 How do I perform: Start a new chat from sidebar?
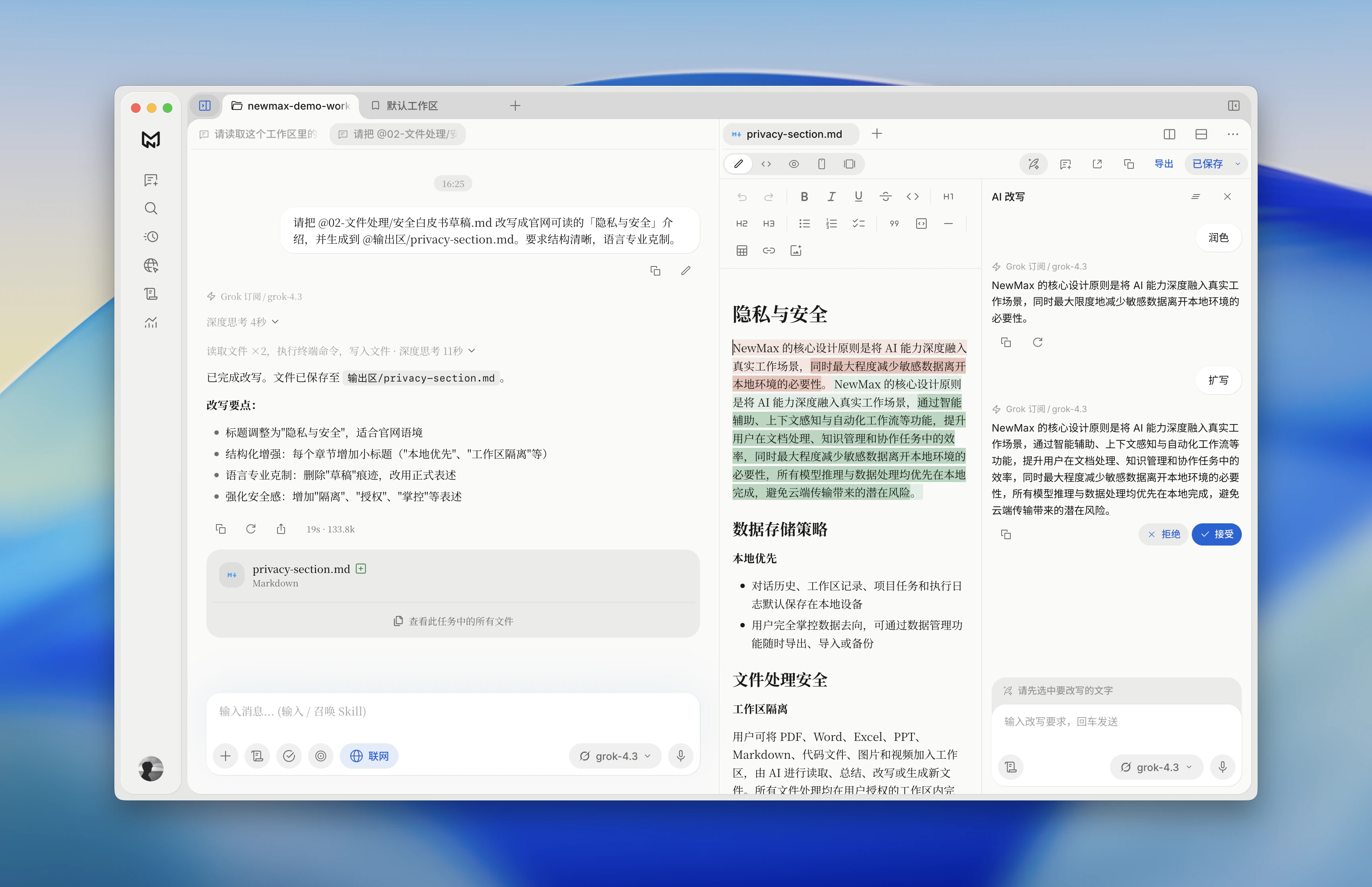151,180
